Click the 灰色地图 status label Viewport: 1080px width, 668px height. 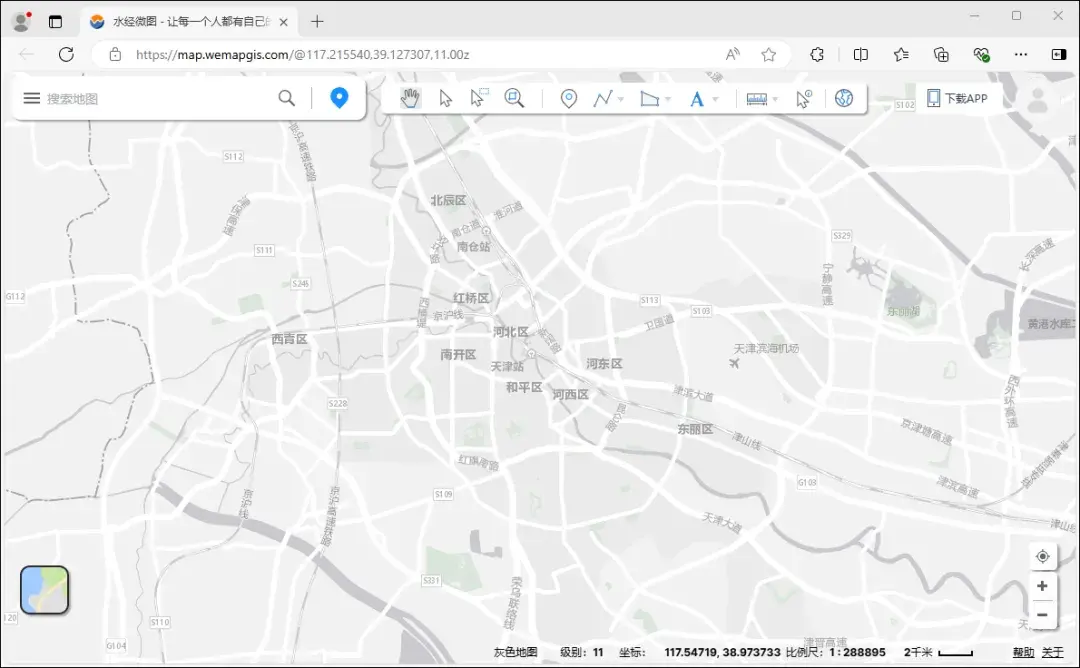coord(515,652)
